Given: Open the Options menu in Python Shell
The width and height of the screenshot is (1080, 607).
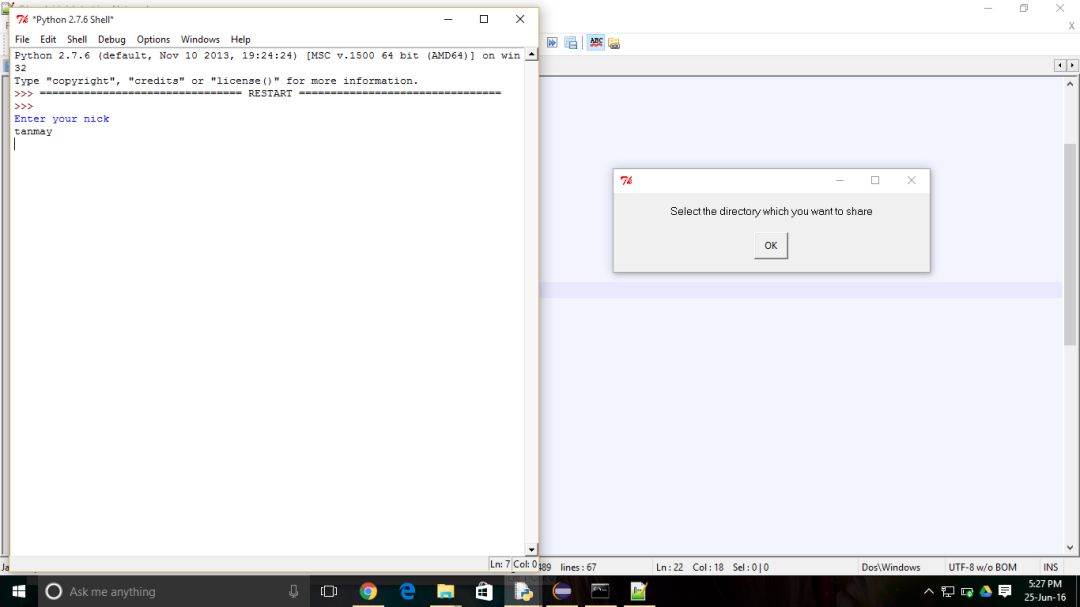Looking at the screenshot, I should (x=153, y=39).
